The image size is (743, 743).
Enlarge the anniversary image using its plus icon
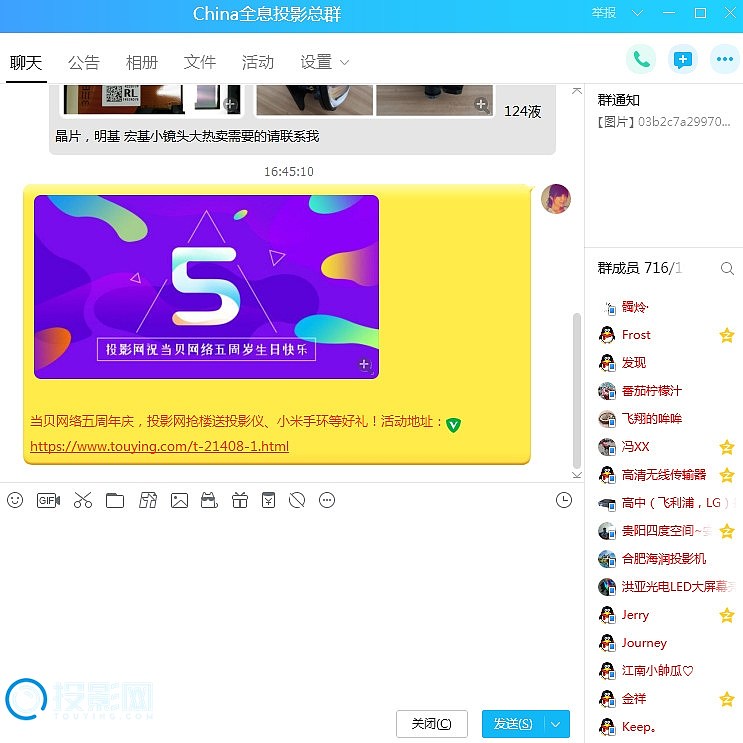point(365,365)
